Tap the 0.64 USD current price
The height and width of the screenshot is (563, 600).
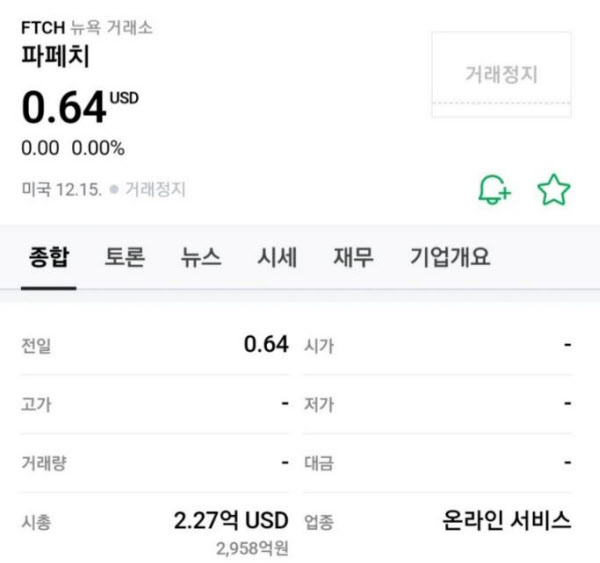(79, 108)
